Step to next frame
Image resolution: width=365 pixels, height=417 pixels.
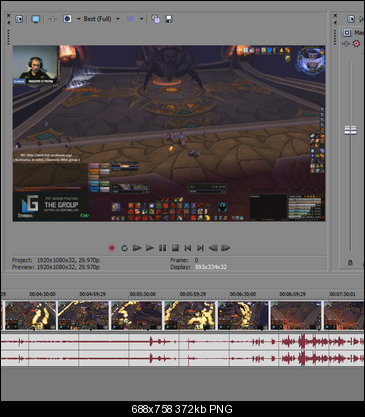pyautogui.click(x=226, y=248)
